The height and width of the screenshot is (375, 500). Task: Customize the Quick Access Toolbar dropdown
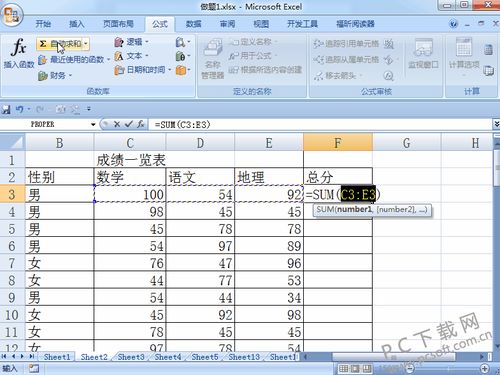[x=89, y=109]
